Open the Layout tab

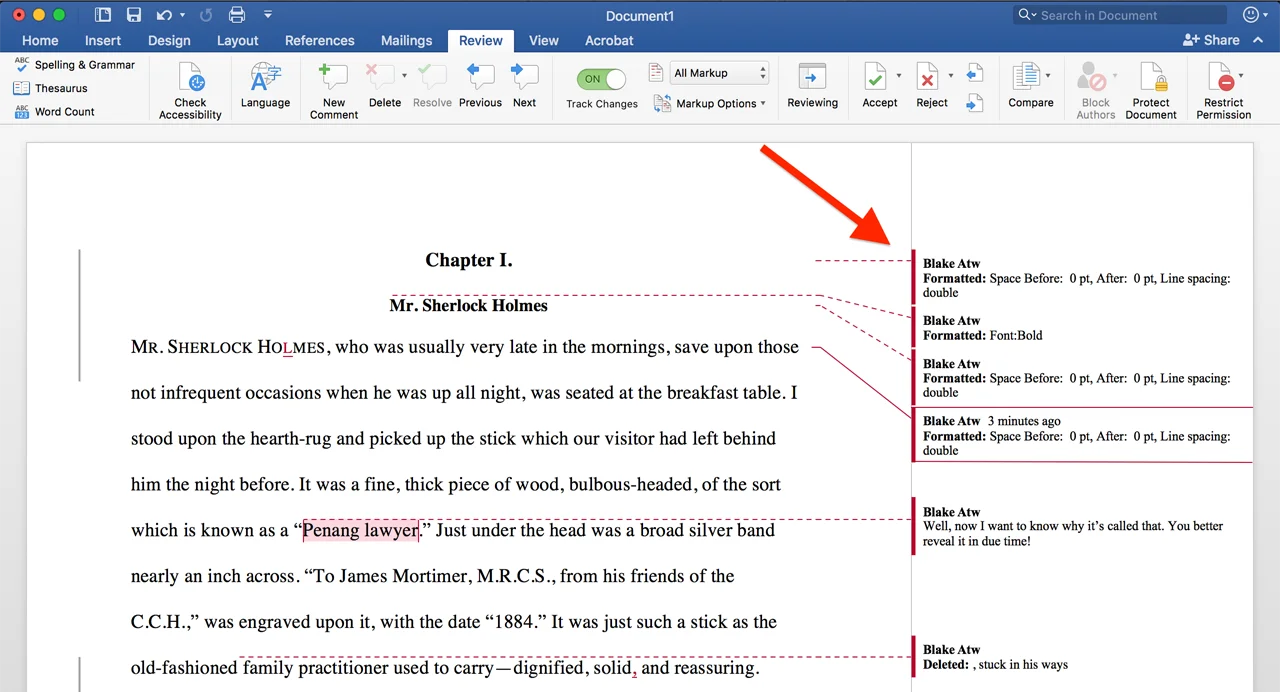point(237,41)
